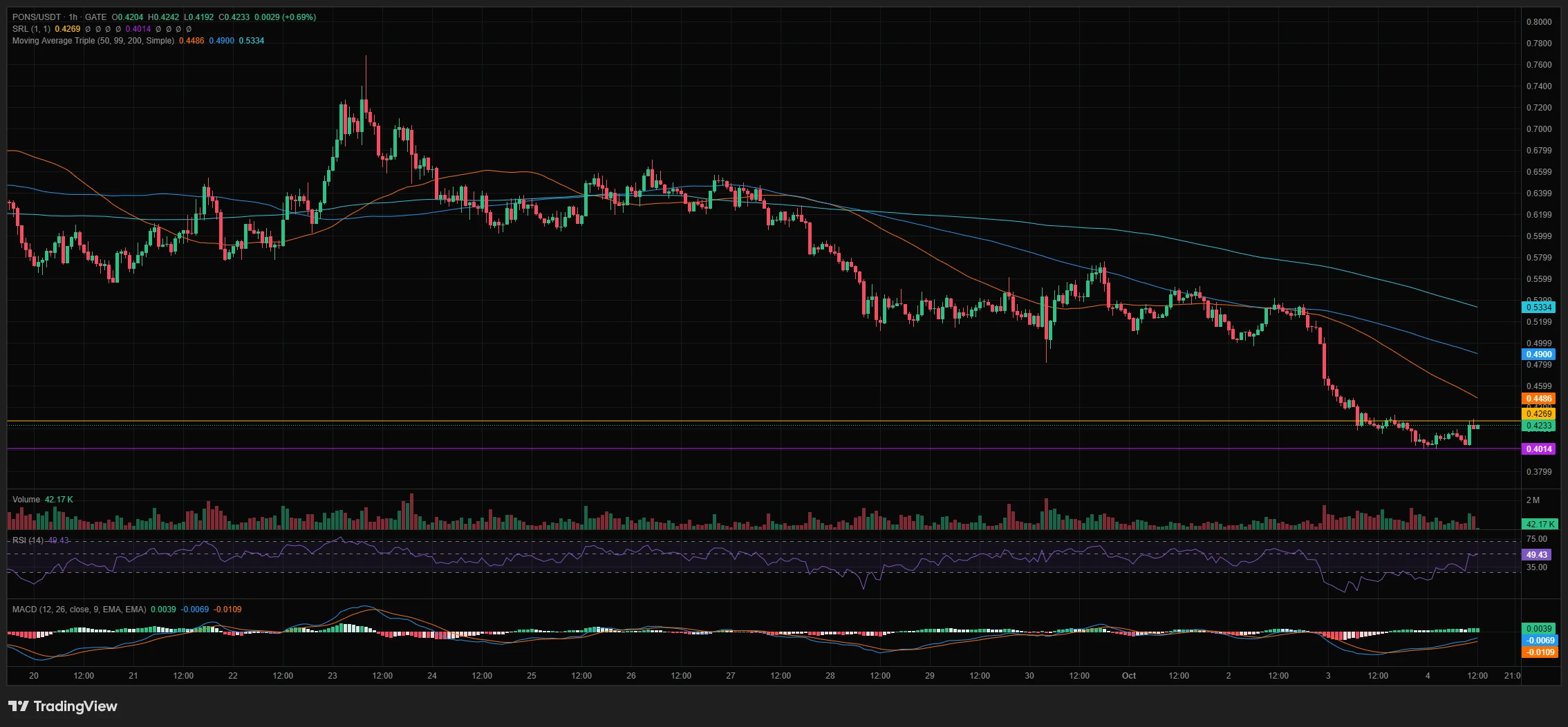Click the 49.43 RSI axis tag
The height and width of the screenshot is (727, 1568).
coord(1537,555)
